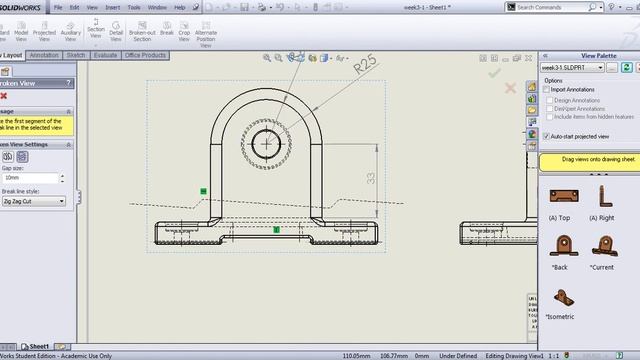The image size is (640, 360).
Task: Create a Detail View
Action: pos(116,31)
